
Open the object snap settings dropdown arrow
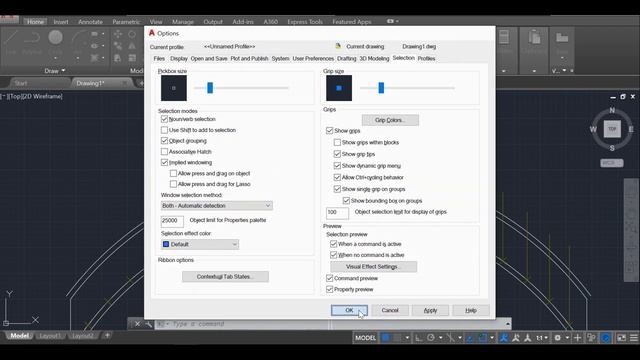point(492,338)
